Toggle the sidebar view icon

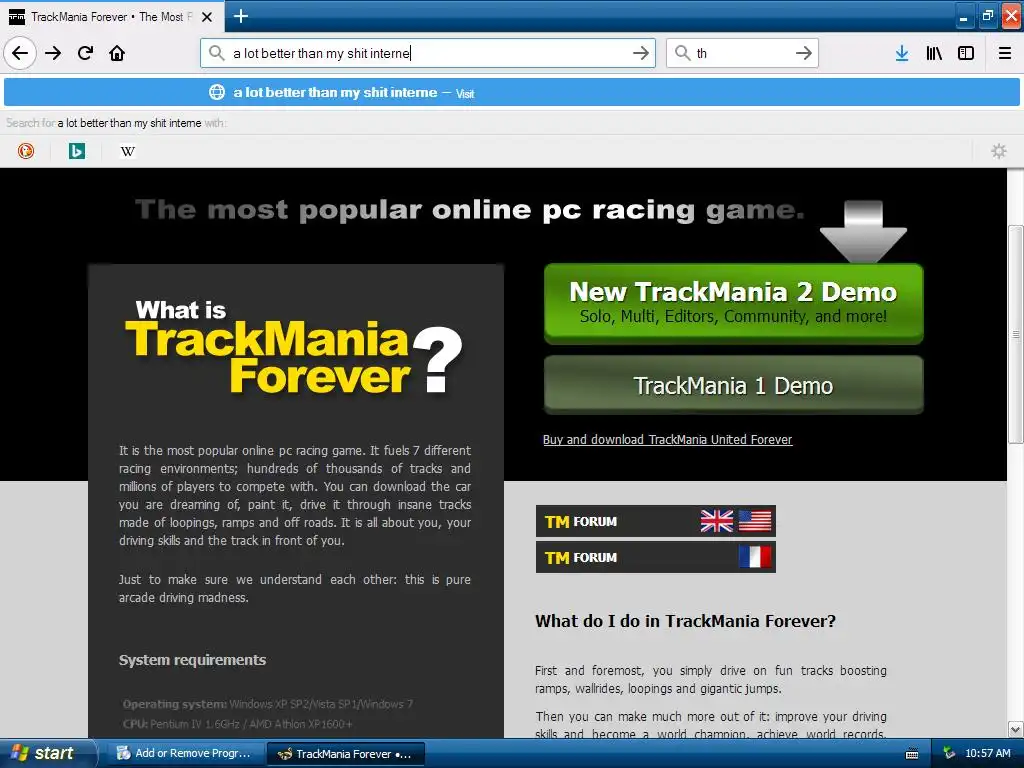coord(966,53)
